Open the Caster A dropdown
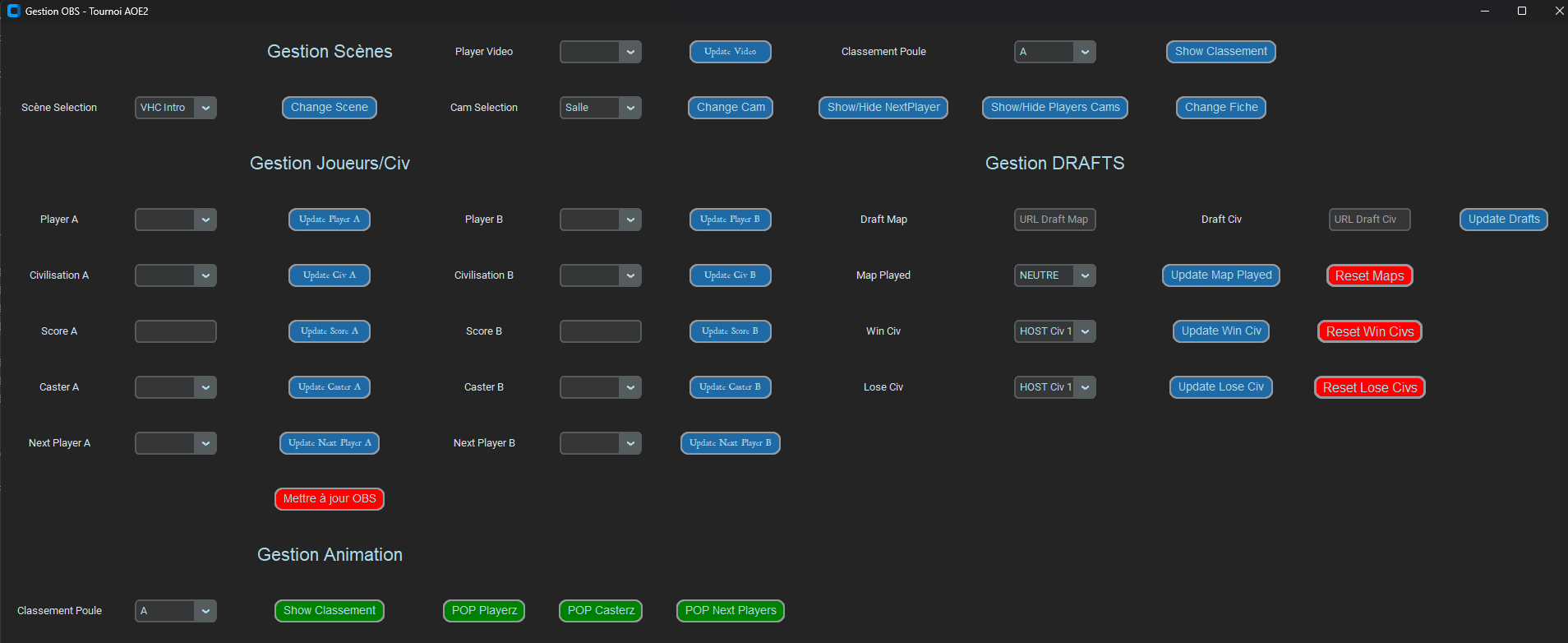1568x643 pixels. tap(176, 387)
